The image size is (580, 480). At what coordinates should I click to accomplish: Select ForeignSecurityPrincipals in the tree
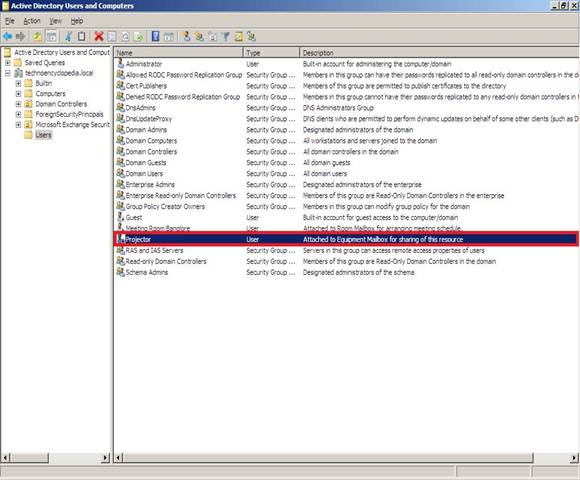pyautogui.click(x=69, y=114)
